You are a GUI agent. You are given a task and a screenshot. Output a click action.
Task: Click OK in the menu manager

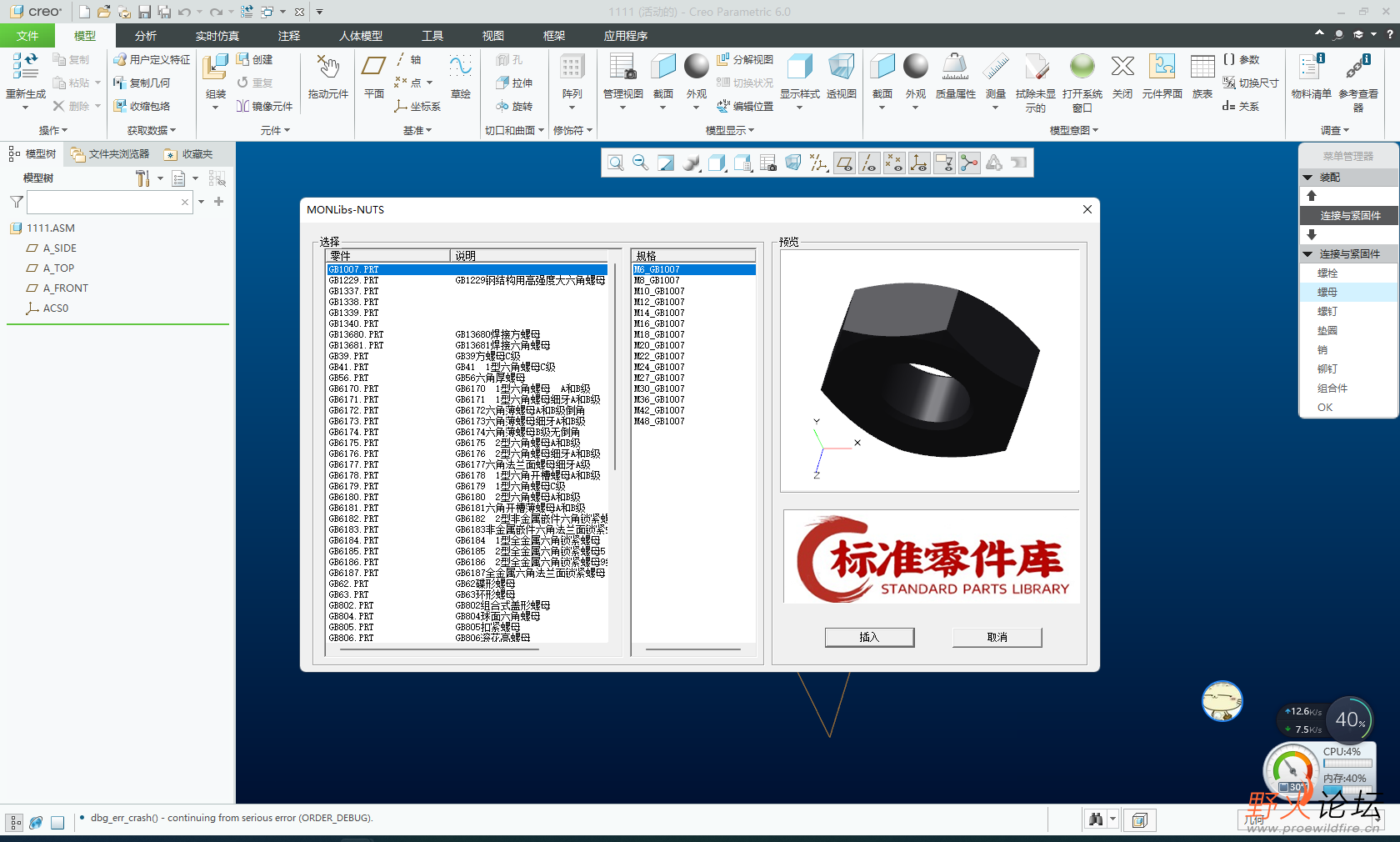1325,408
